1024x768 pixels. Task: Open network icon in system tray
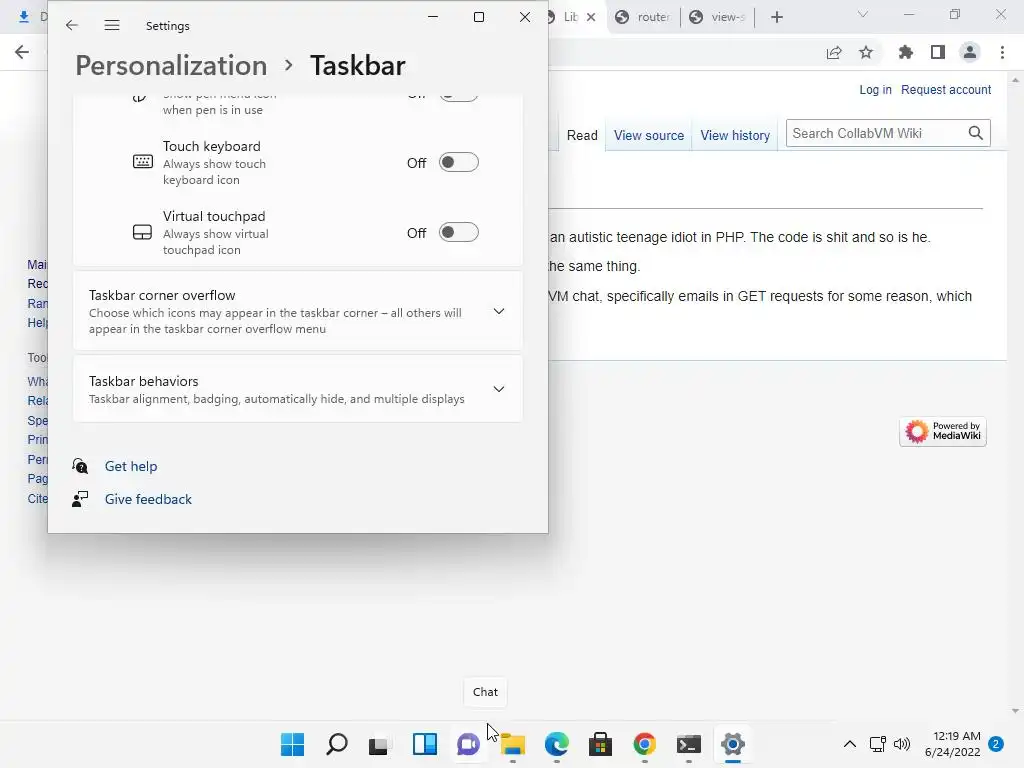878,744
